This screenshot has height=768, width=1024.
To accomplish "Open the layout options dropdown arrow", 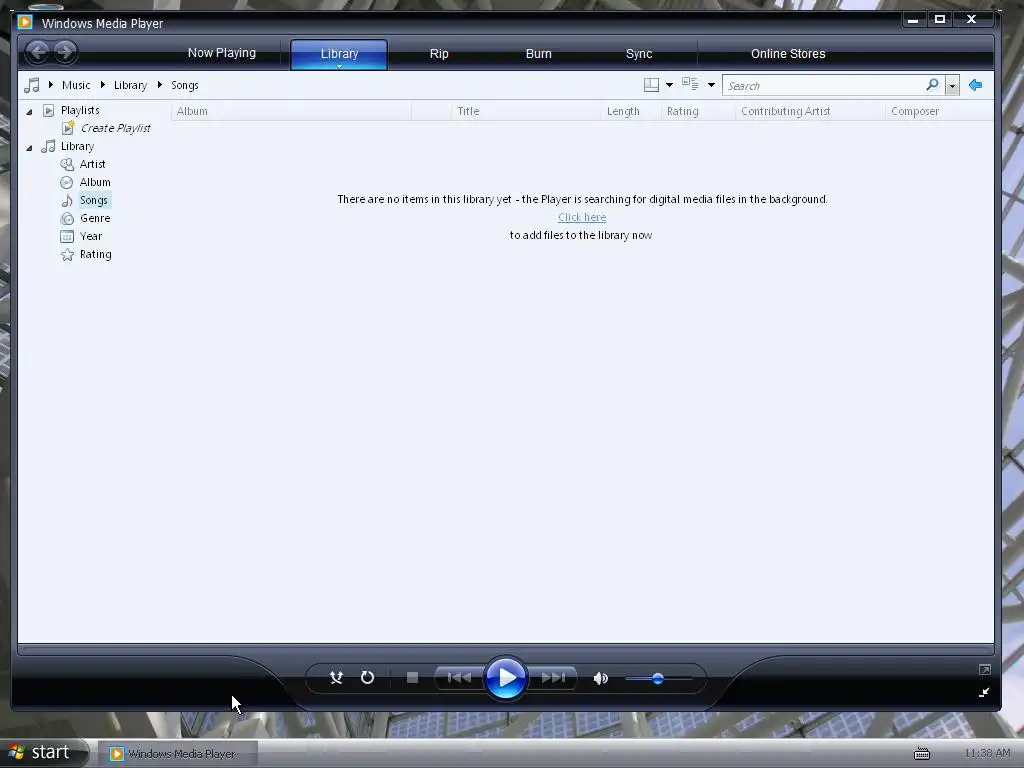I will pyautogui.click(x=669, y=85).
